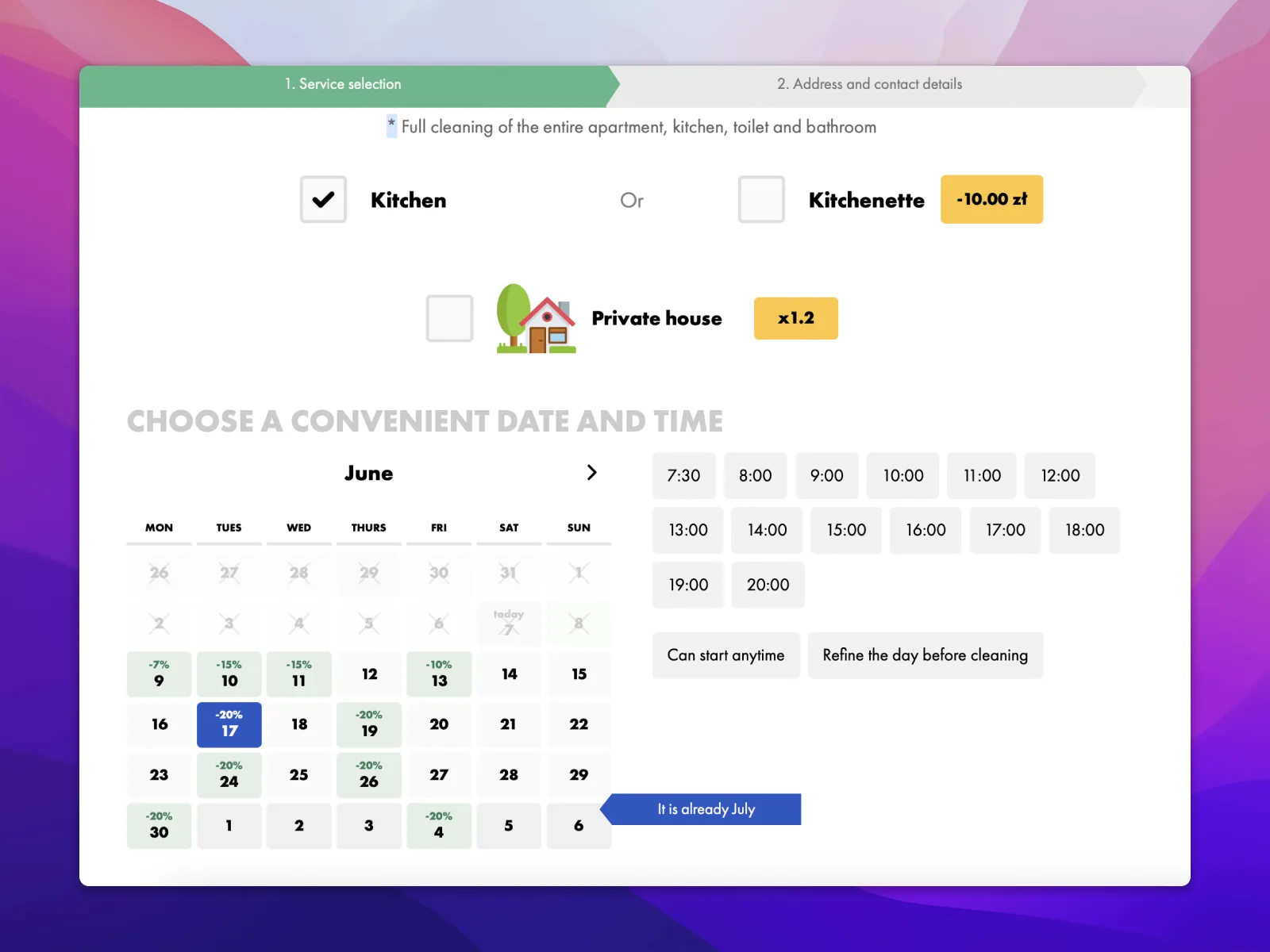Pick the 20:00 time slot
The width and height of the screenshot is (1270, 952).
[x=768, y=585]
